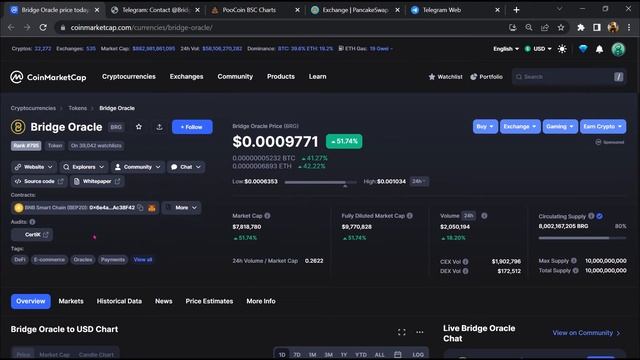This screenshot has height=360, width=640.
Task: Open the Website dropdown
Action: click(34, 167)
